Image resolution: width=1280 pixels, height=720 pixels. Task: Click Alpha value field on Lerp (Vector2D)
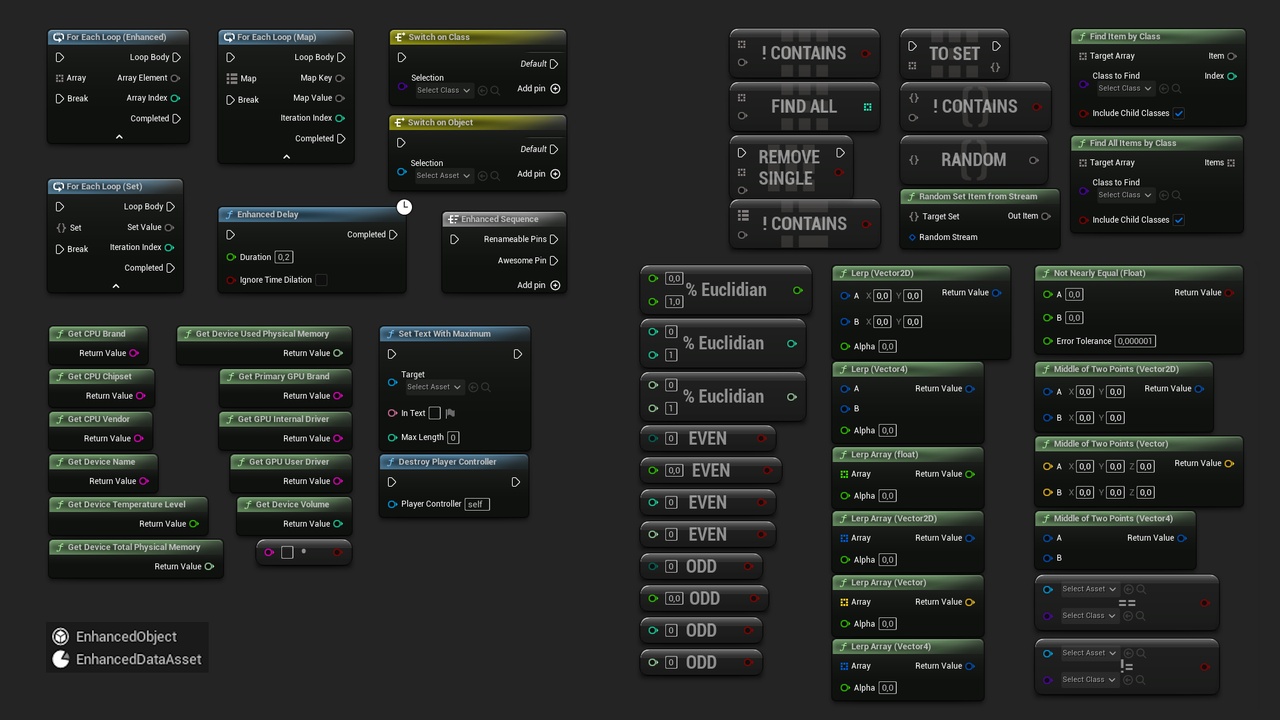tap(888, 347)
